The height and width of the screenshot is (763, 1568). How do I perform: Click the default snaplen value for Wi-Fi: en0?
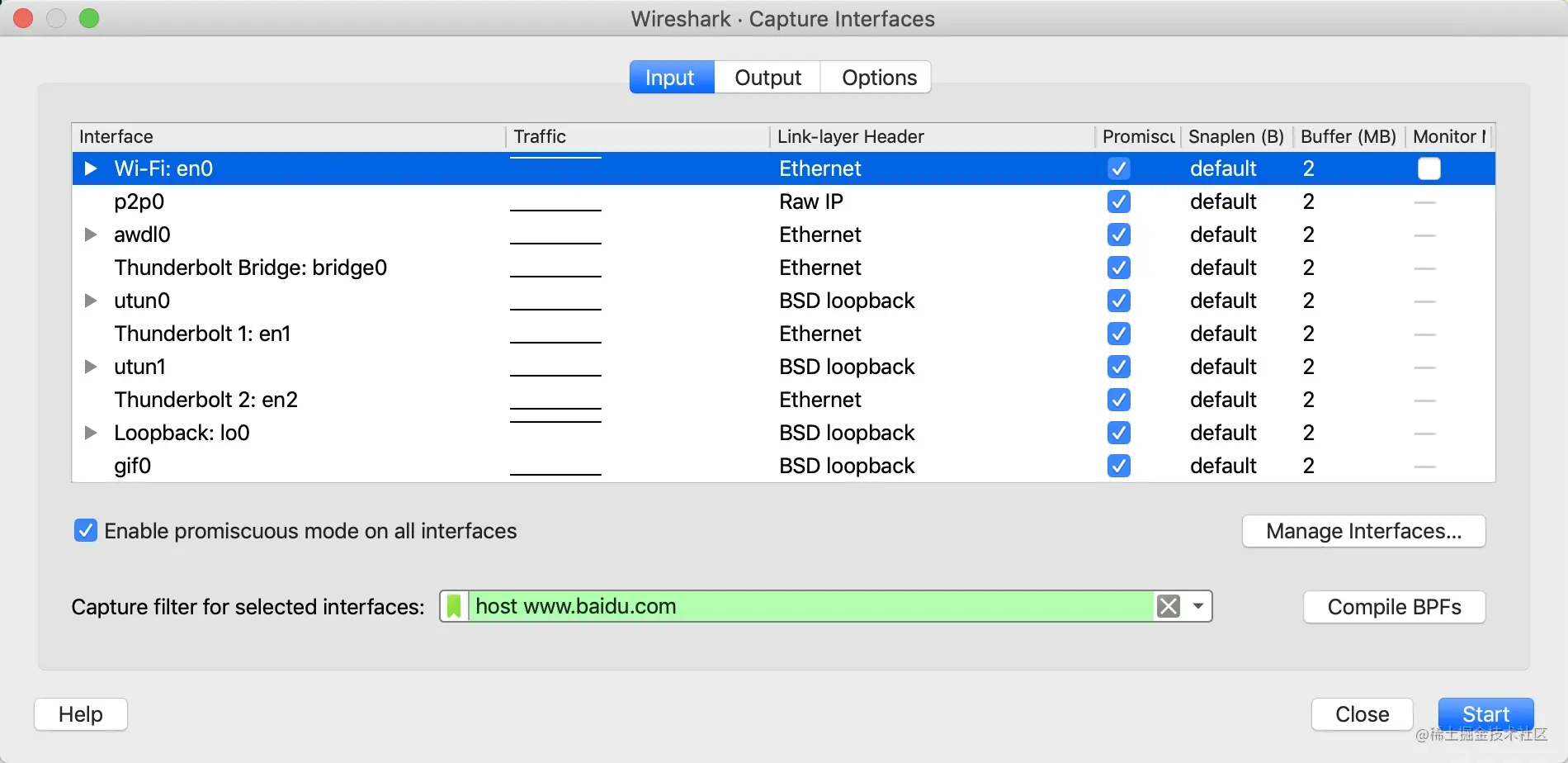click(x=1223, y=168)
